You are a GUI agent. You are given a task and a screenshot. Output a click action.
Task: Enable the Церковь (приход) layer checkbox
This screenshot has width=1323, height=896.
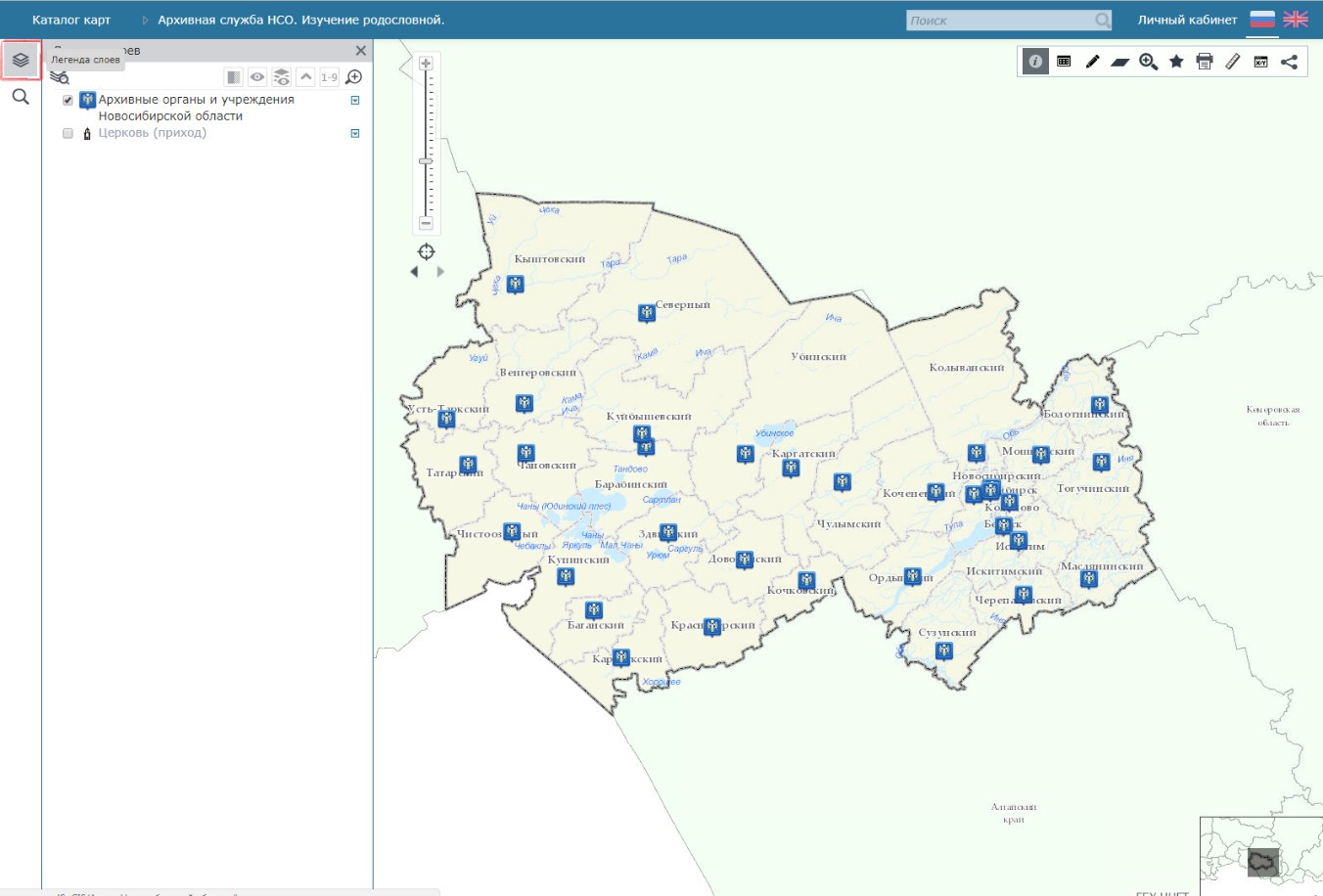68,133
